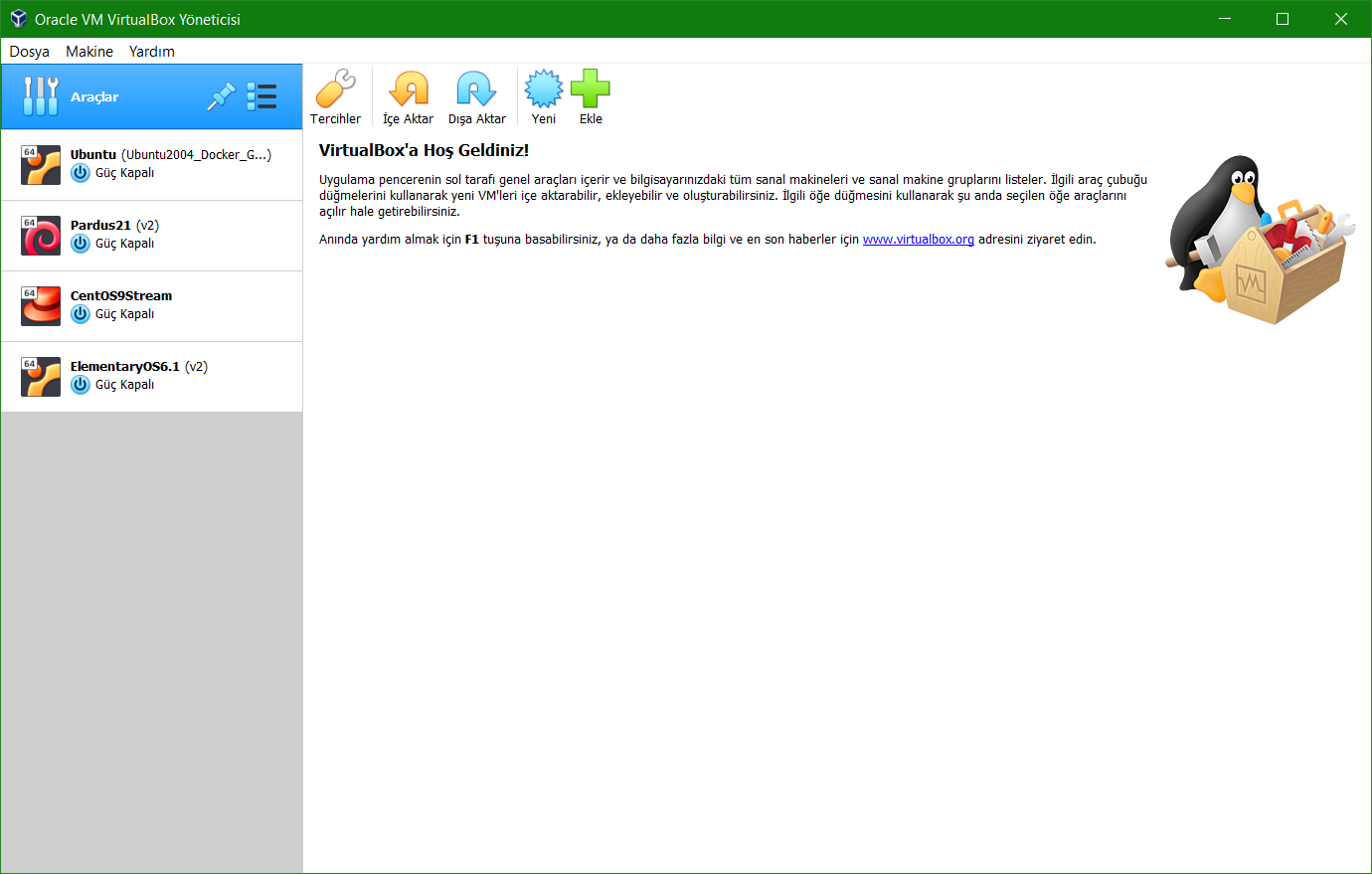Click the İçe Aktar import icon
Image resolution: width=1372 pixels, height=874 pixels.
[408, 88]
